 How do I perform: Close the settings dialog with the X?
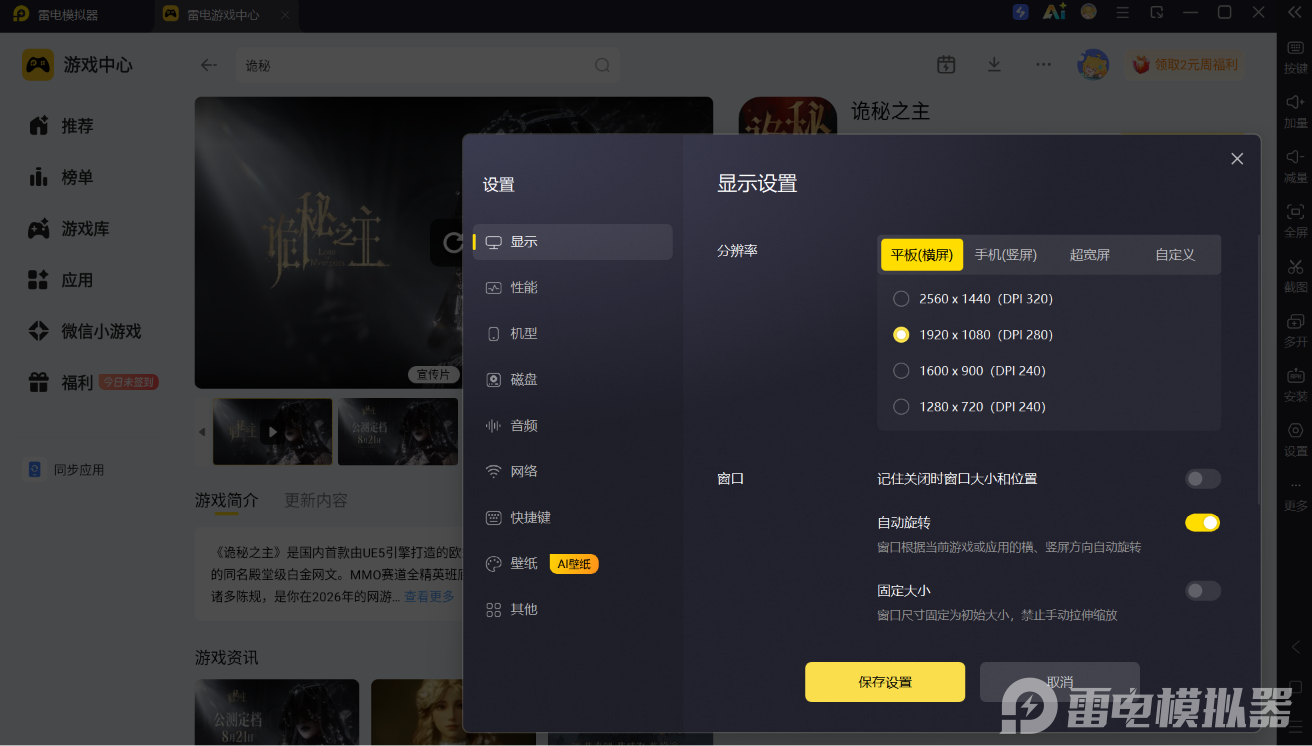(1237, 159)
